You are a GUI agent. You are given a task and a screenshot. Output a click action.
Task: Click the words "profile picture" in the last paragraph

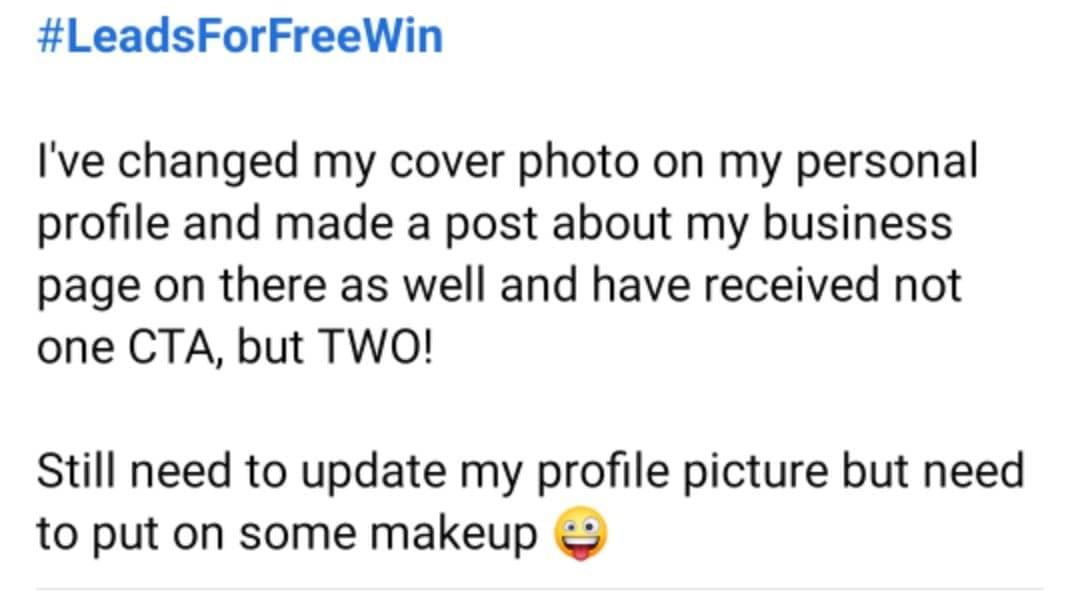[682, 473]
